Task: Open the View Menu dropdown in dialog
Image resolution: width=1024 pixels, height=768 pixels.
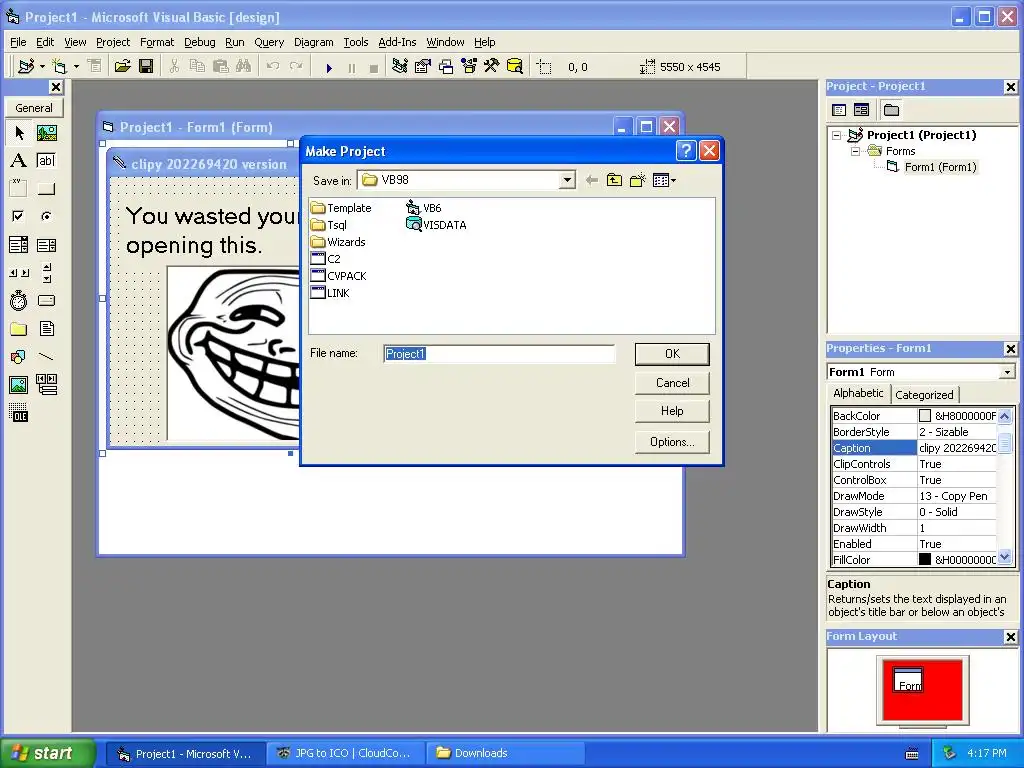Action: (x=664, y=180)
